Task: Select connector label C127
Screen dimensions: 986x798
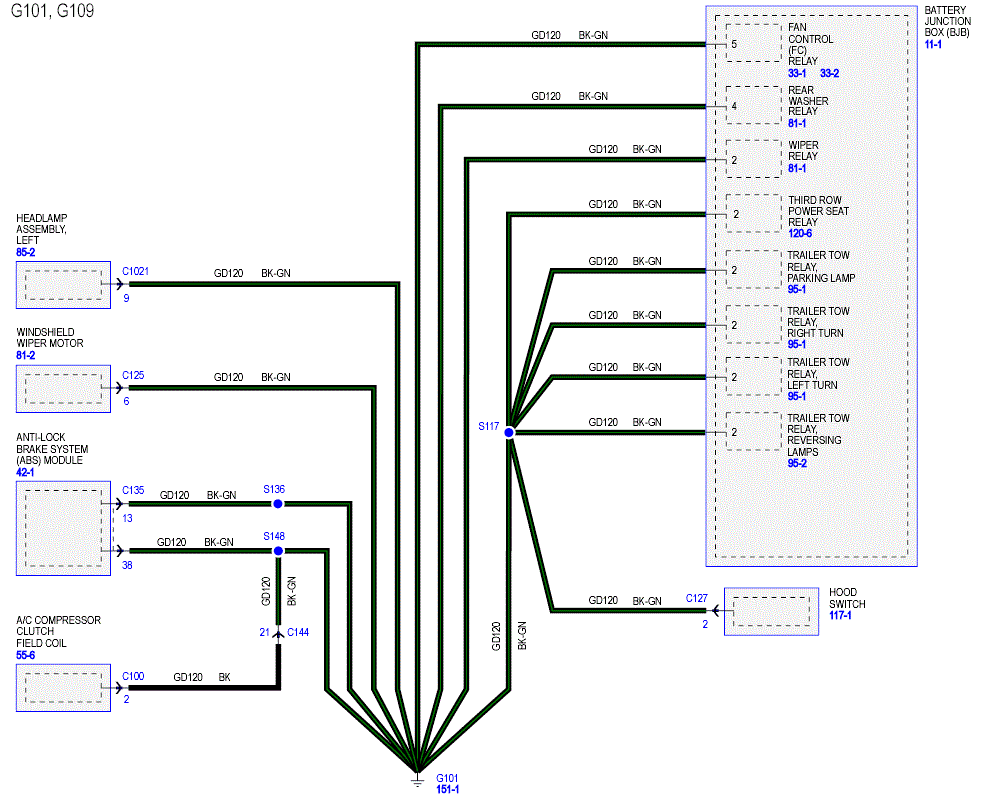Action: coord(697,598)
